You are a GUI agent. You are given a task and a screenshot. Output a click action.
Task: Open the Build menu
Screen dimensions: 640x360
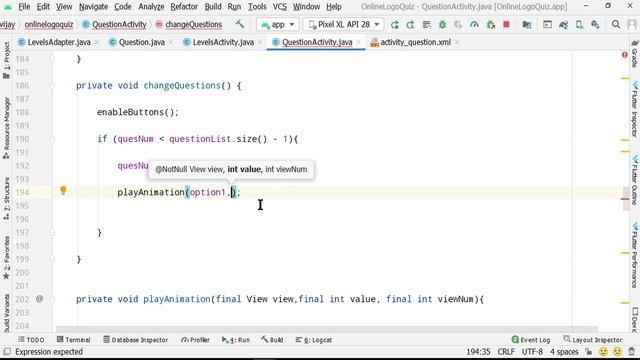click(213, 7)
